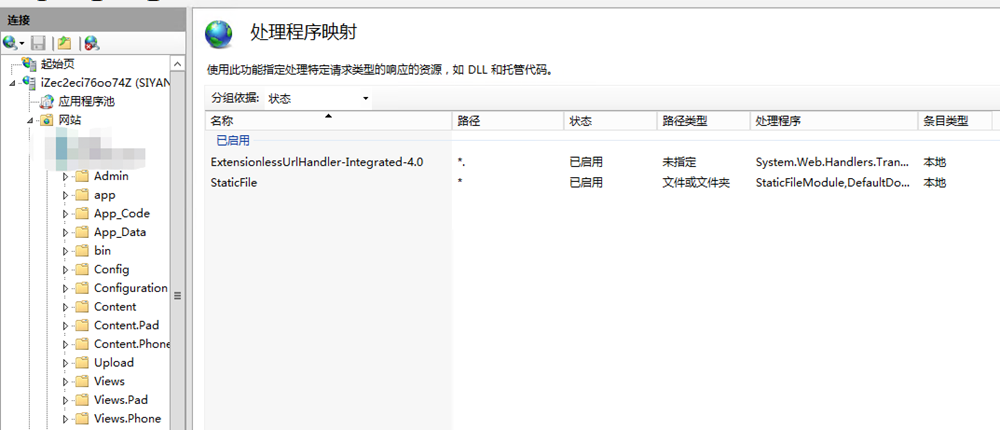The height and width of the screenshot is (430, 1000).
Task: Click the Views.Phone folder icon
Action: tap(81, 419)
